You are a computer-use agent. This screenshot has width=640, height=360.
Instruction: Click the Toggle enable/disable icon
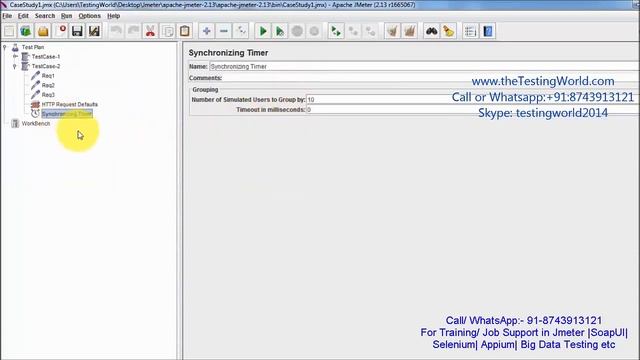[241, 31]
